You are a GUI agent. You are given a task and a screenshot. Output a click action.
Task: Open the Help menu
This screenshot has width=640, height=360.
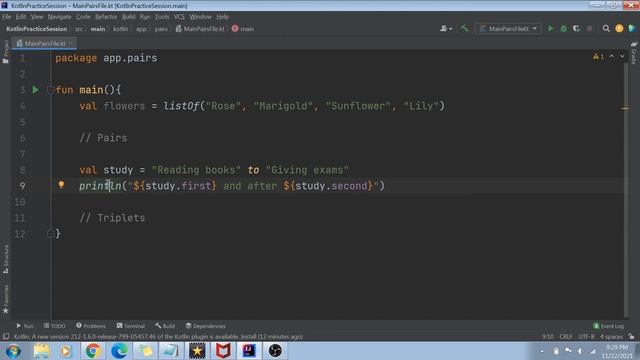[222, 17]
